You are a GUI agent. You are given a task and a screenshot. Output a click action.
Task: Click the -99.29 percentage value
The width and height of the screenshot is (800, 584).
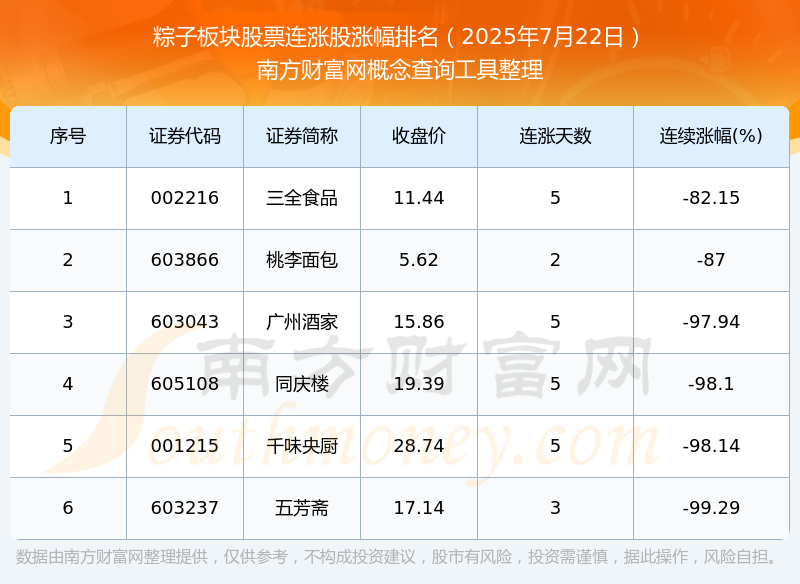pos(711,508)
